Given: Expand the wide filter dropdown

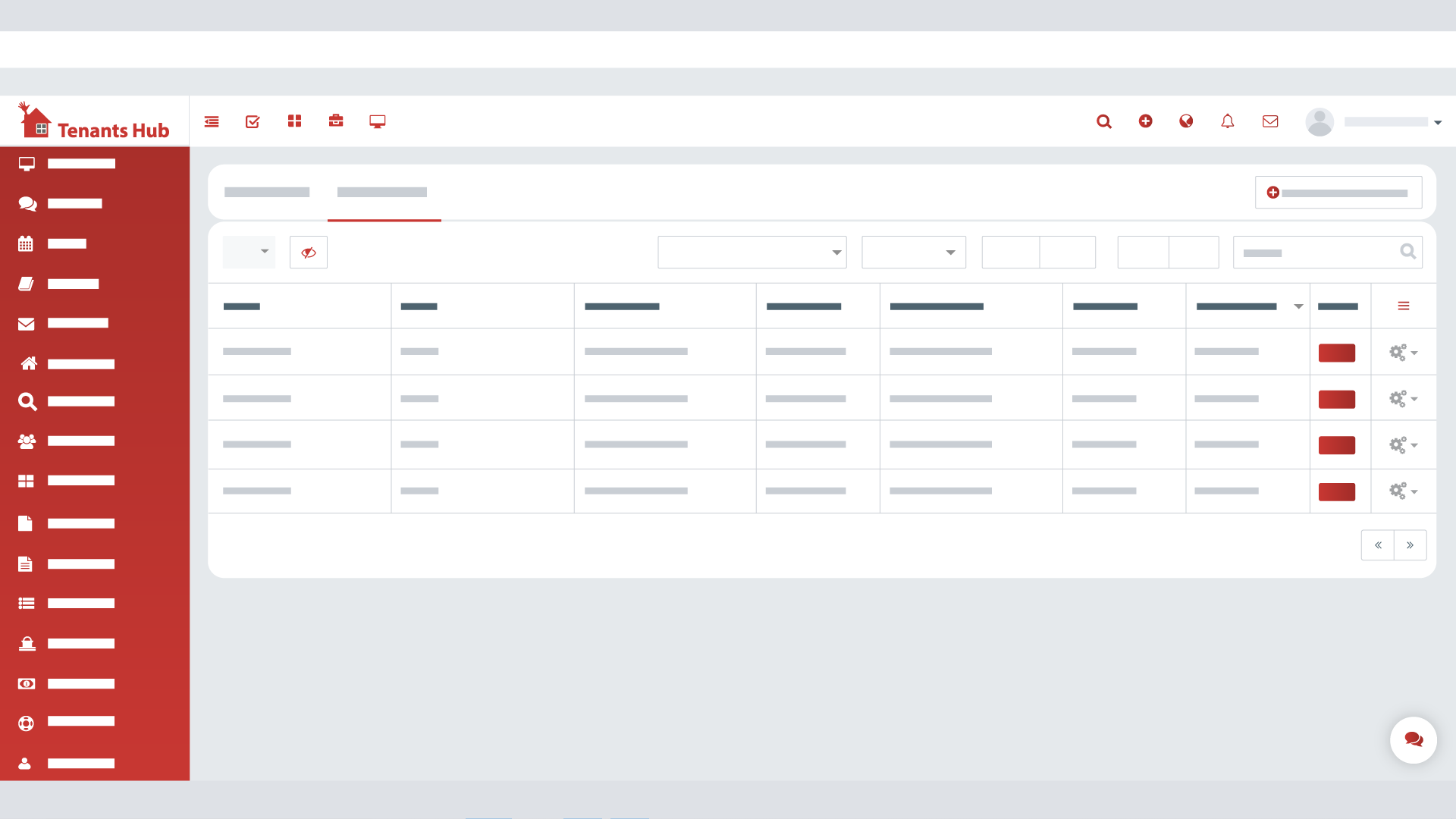Looking at the screenshot, I should pyautogui.click(x=752, y=253).
